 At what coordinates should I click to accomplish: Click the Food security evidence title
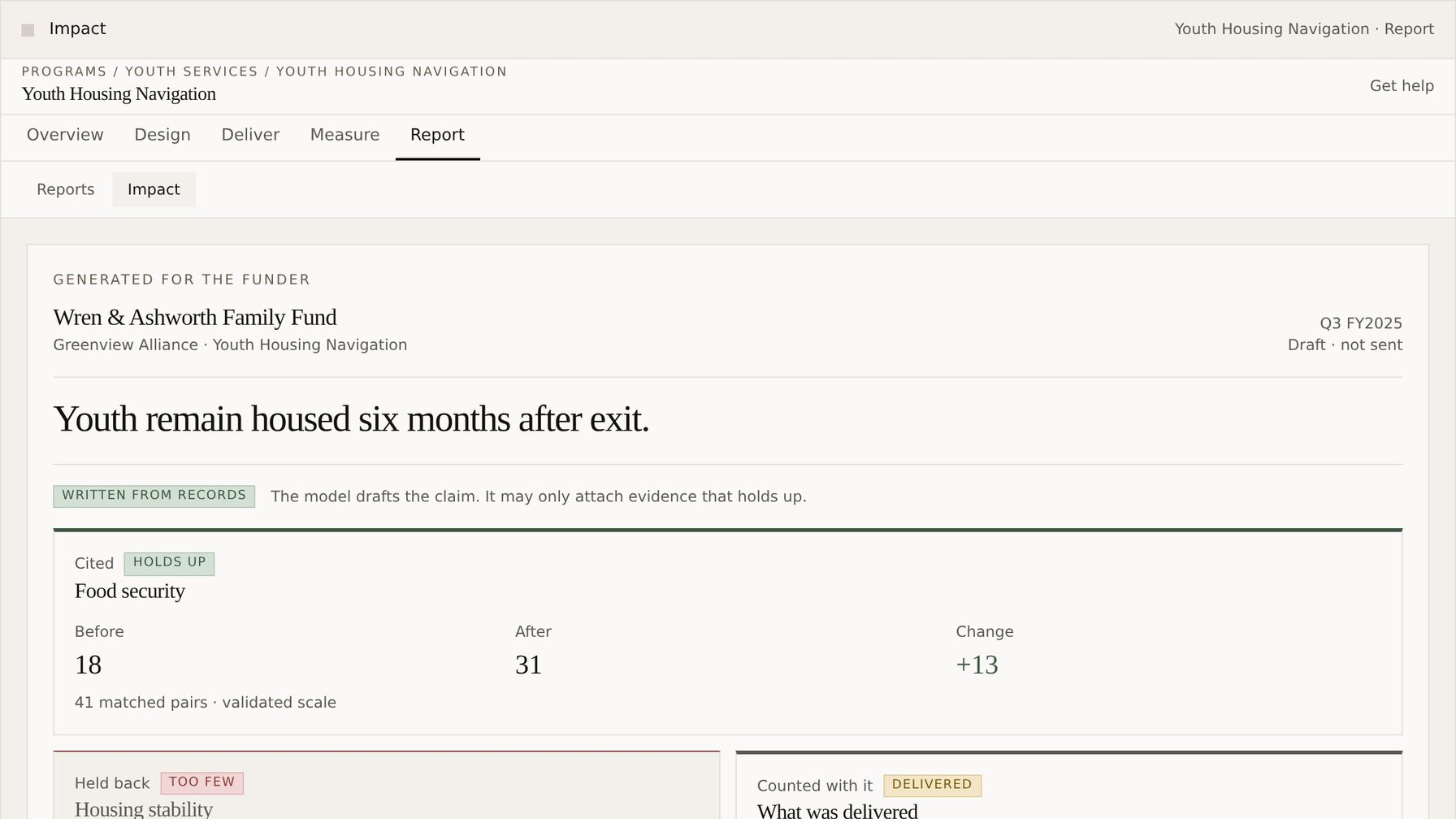[130, 591]
